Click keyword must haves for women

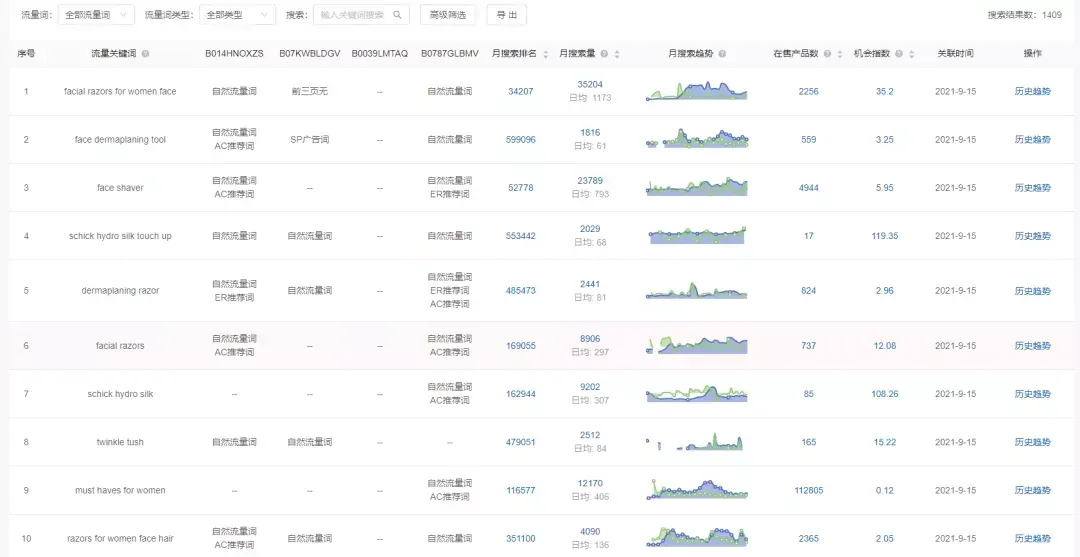tap(121, 490)
